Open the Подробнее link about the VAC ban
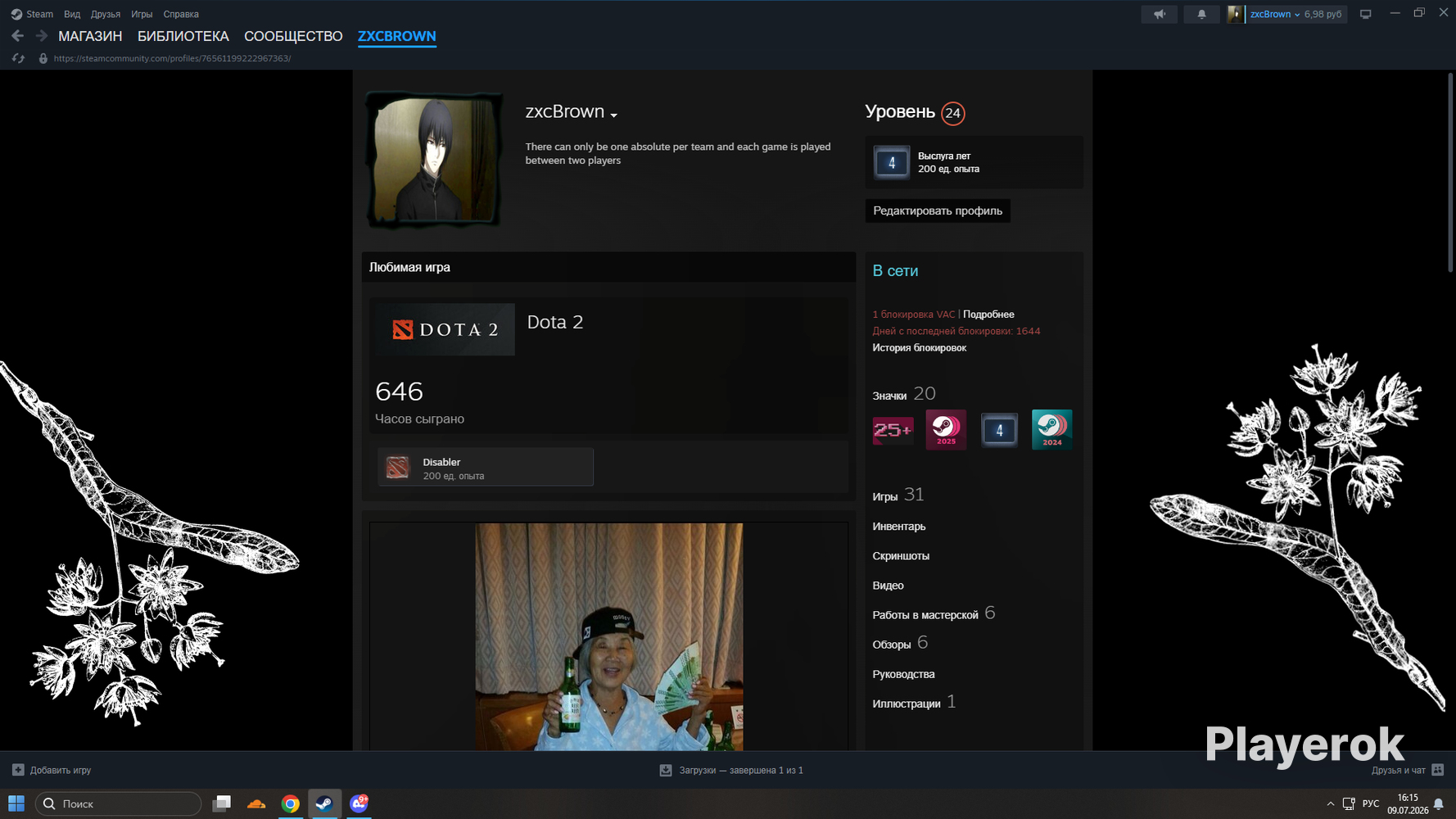The height and width of the screenshot is (819, 1456). [988, 314]
